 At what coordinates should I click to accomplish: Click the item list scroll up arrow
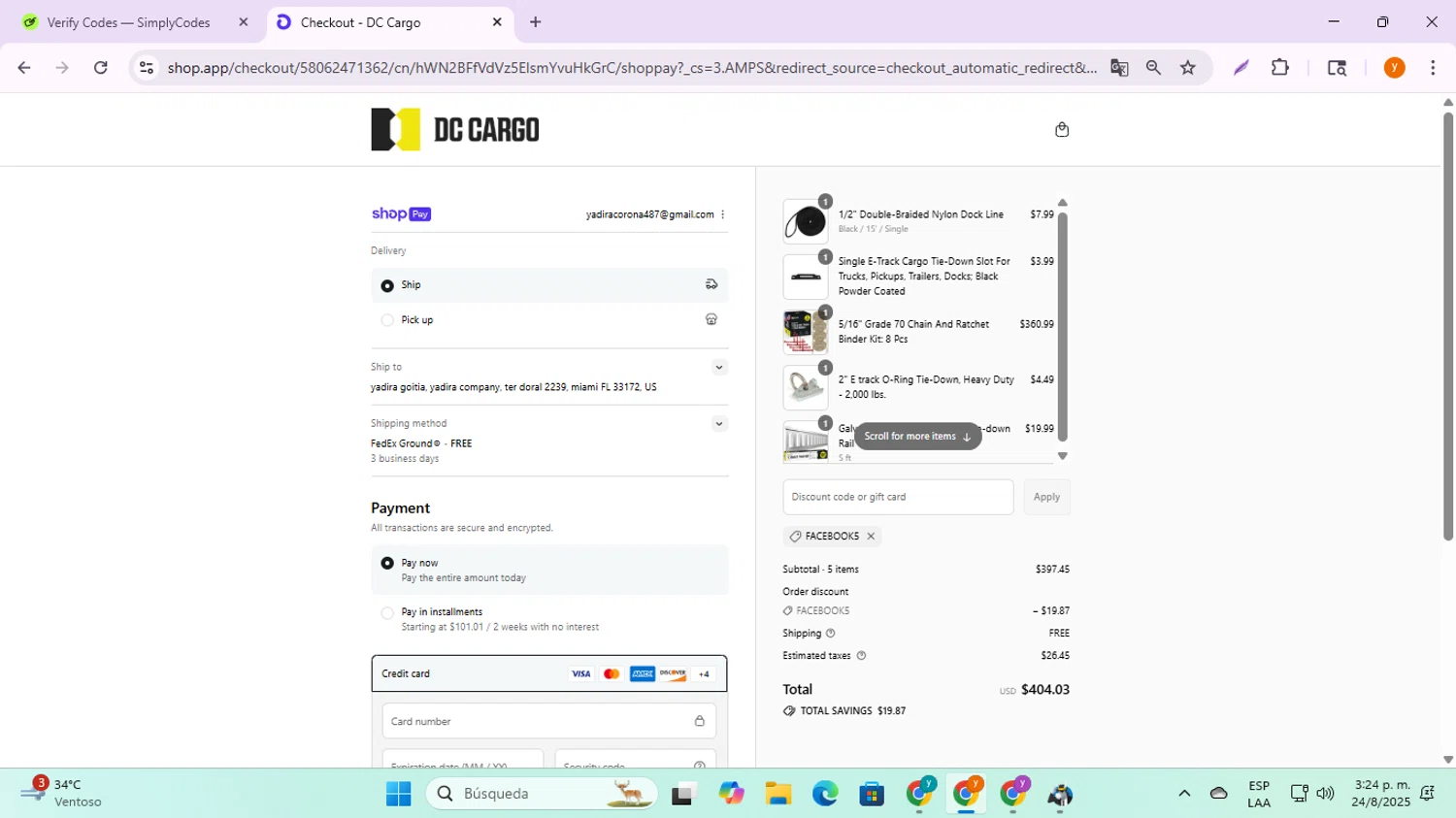click(x=1062, y=203)
